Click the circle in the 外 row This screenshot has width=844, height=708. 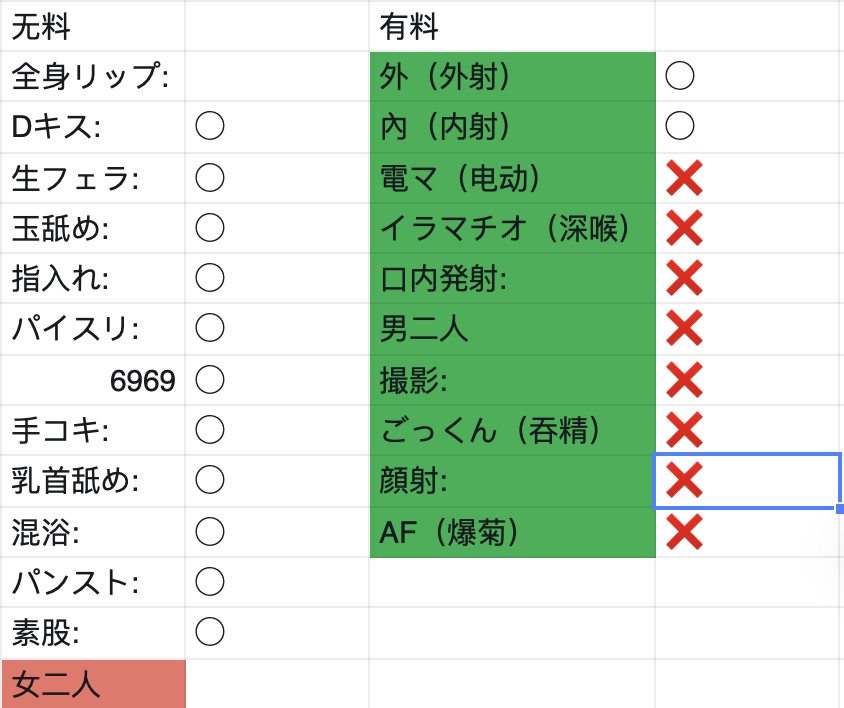tap(679, 75)
